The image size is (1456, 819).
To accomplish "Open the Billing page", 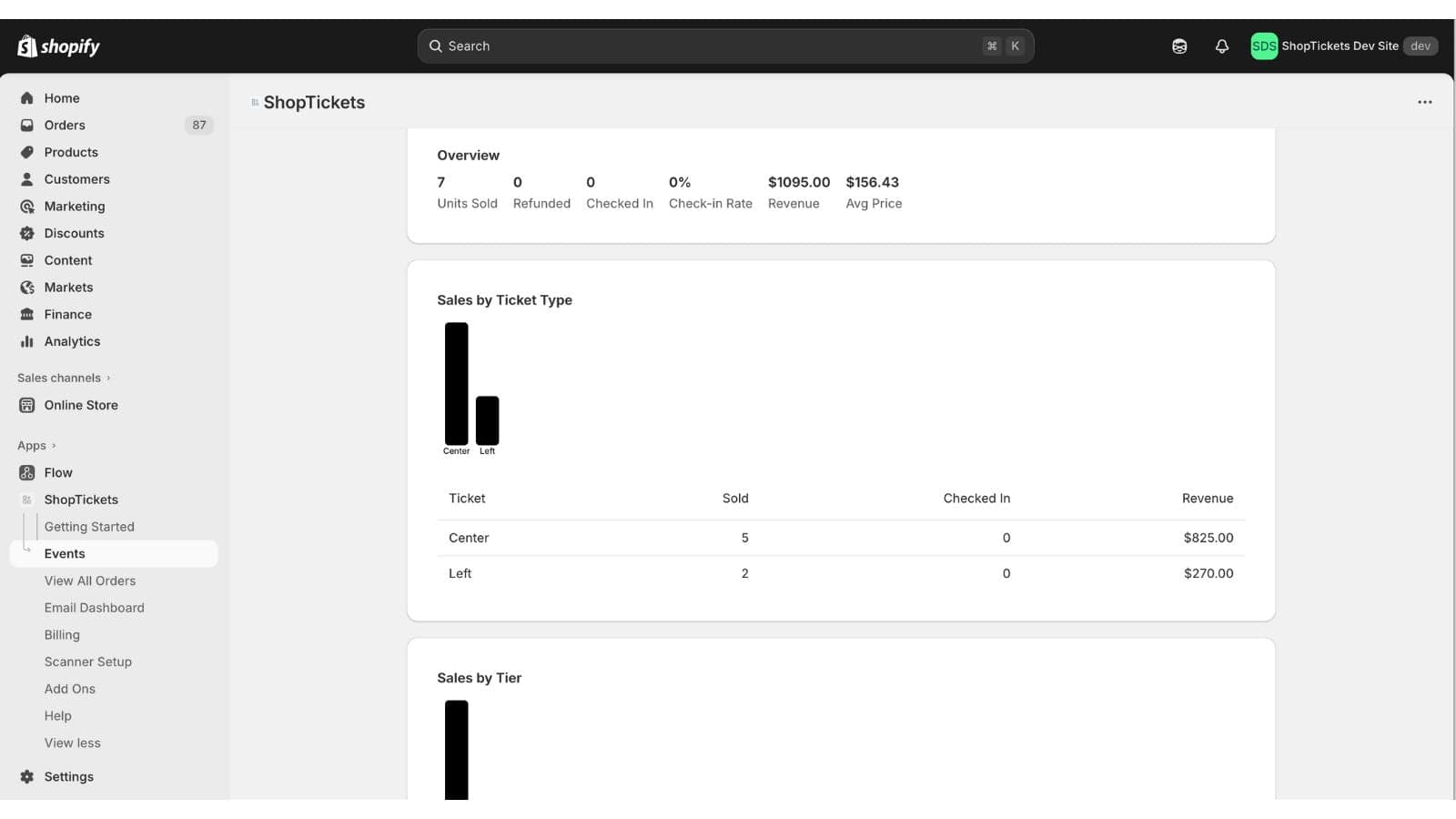I will coord(62,634).
